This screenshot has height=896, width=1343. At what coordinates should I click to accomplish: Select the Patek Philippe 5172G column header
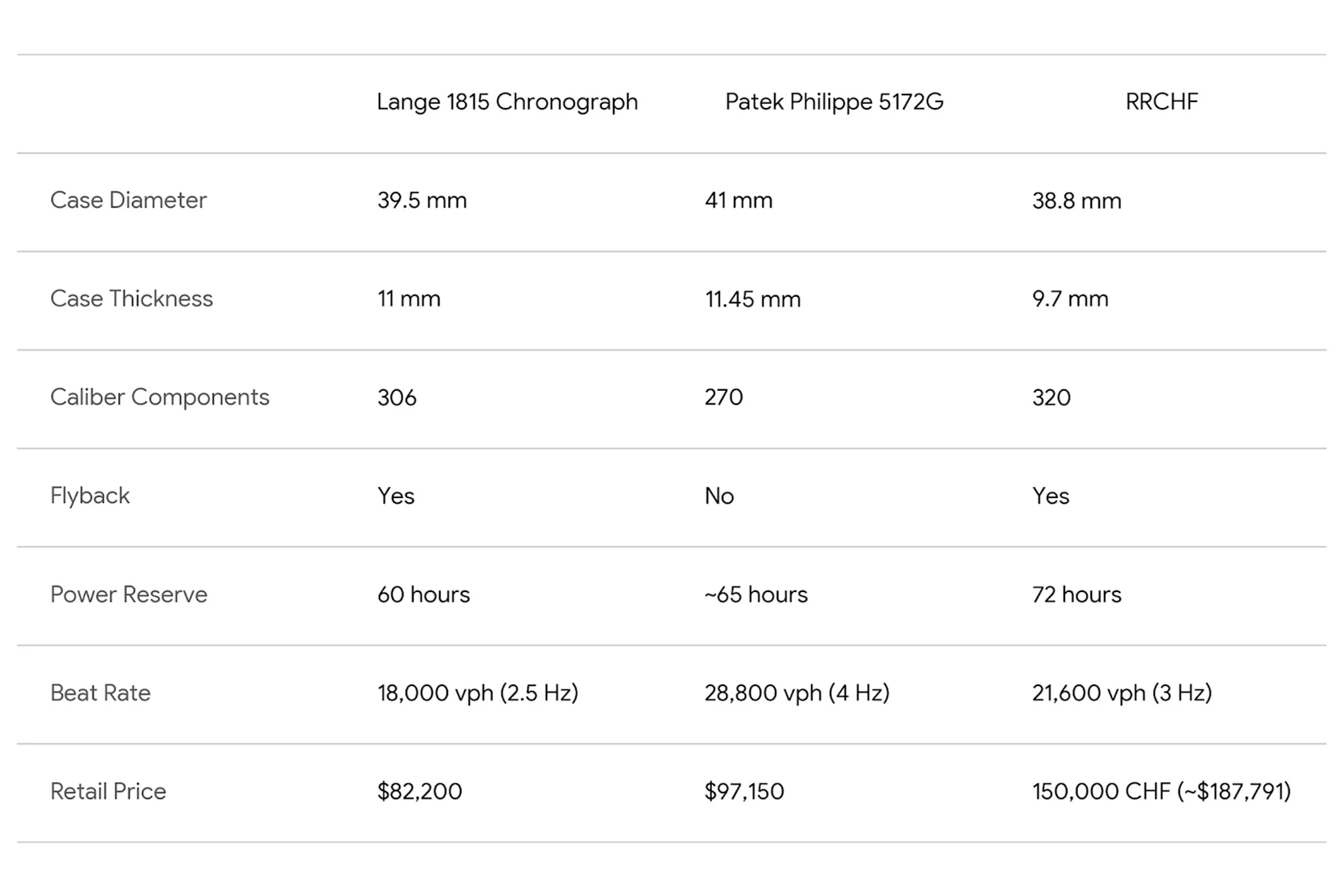pyautogui.click(x=834, y=102)
